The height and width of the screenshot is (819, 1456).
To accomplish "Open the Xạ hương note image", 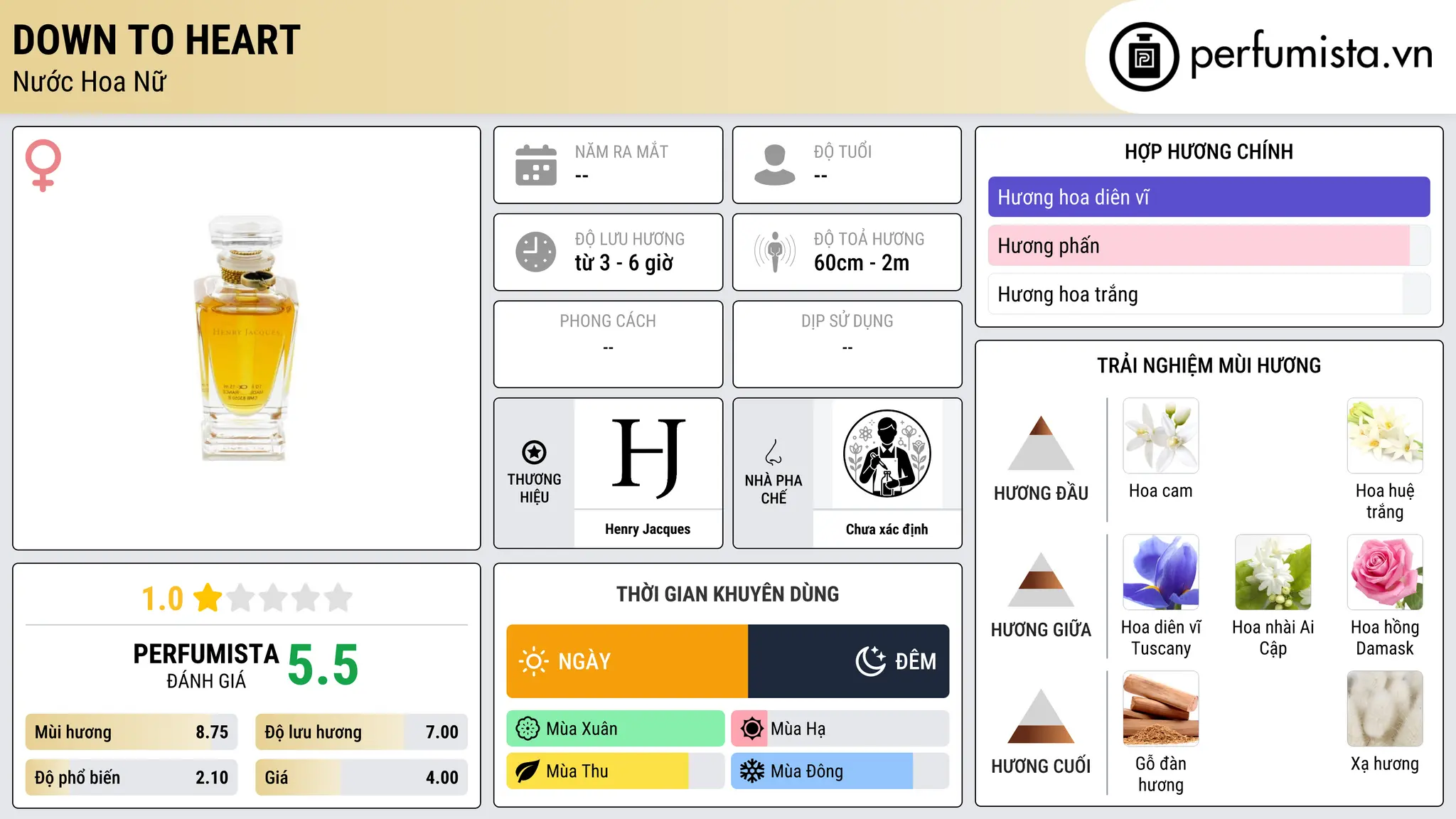I will tap(1385, 709).
